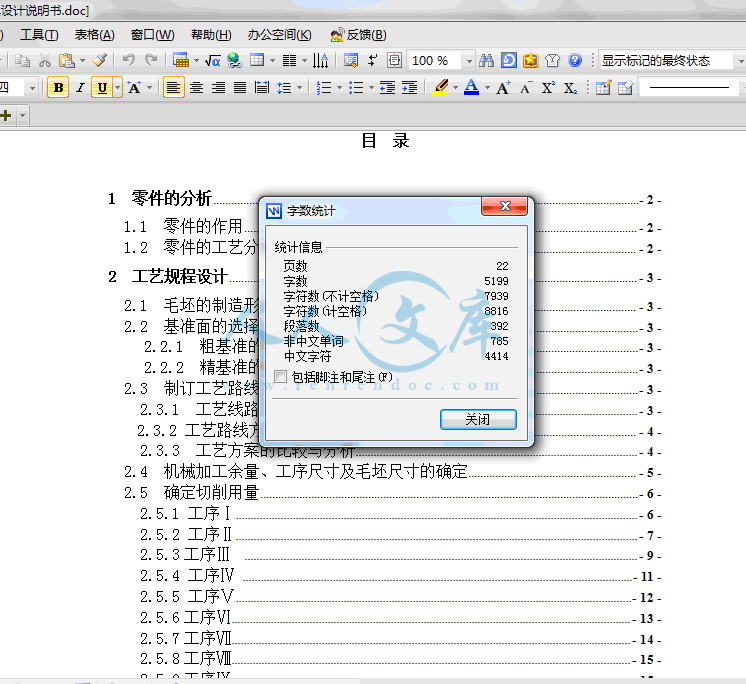Click the table eraser icon
The width and height of the screenshot is (746, 684).
coord(625,88)
